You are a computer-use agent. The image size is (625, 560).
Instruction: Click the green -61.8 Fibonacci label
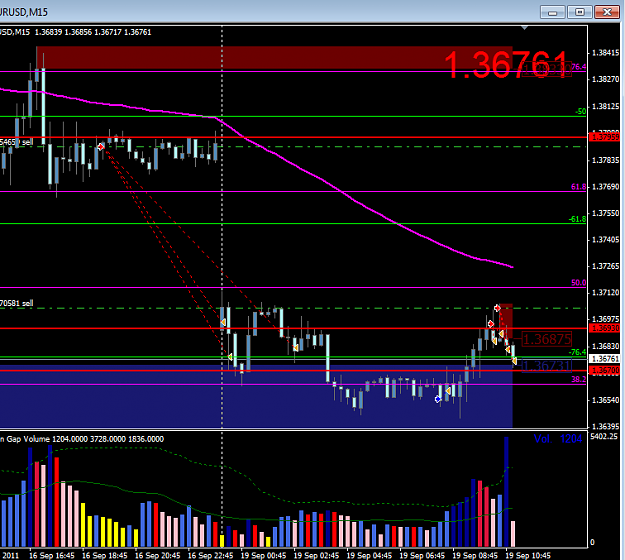click(x=577, y=219)
